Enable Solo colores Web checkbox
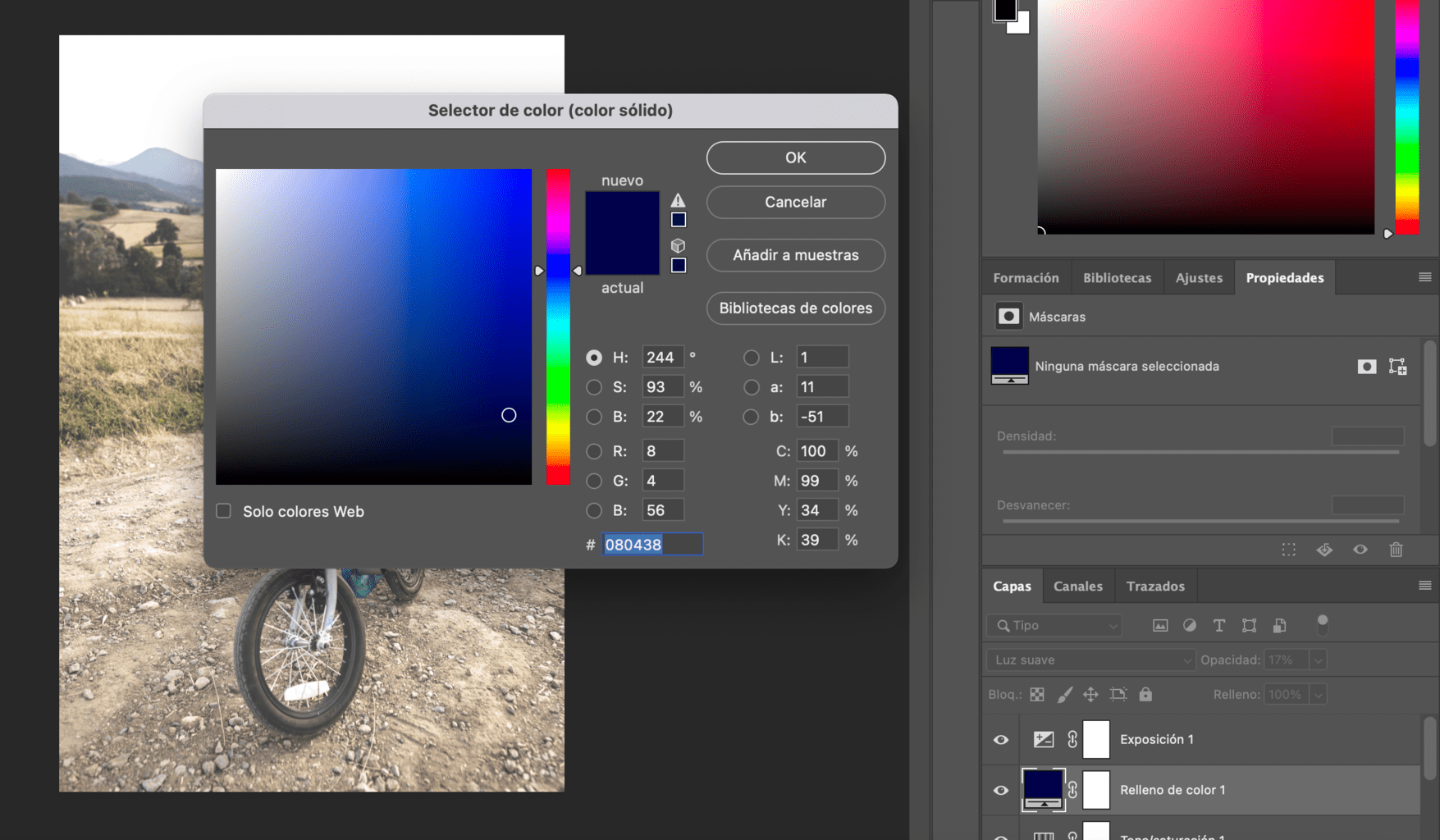This screenshot has height=840, width=1440. point(223,511)
